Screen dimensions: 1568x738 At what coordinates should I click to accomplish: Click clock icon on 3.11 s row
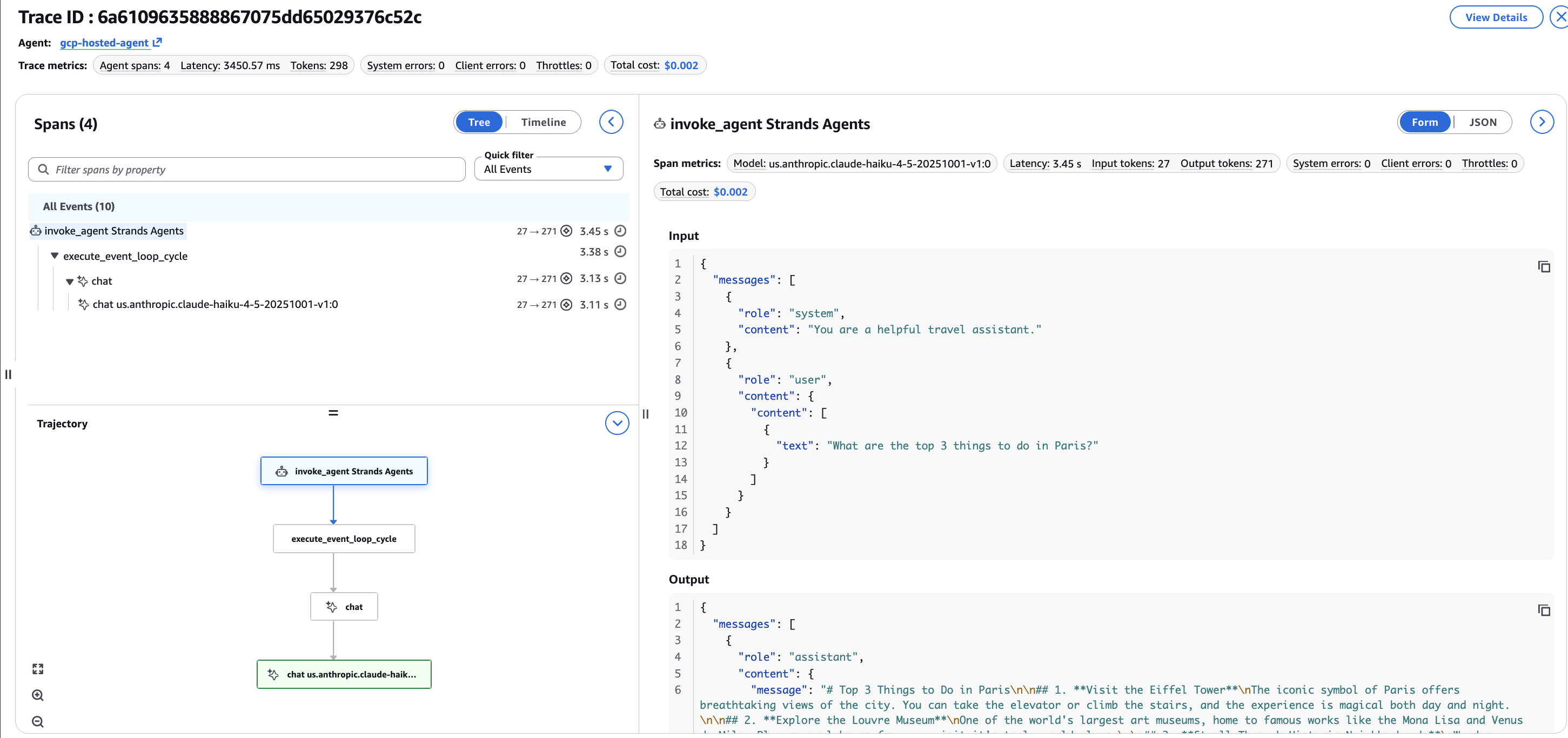click(620, 304)
